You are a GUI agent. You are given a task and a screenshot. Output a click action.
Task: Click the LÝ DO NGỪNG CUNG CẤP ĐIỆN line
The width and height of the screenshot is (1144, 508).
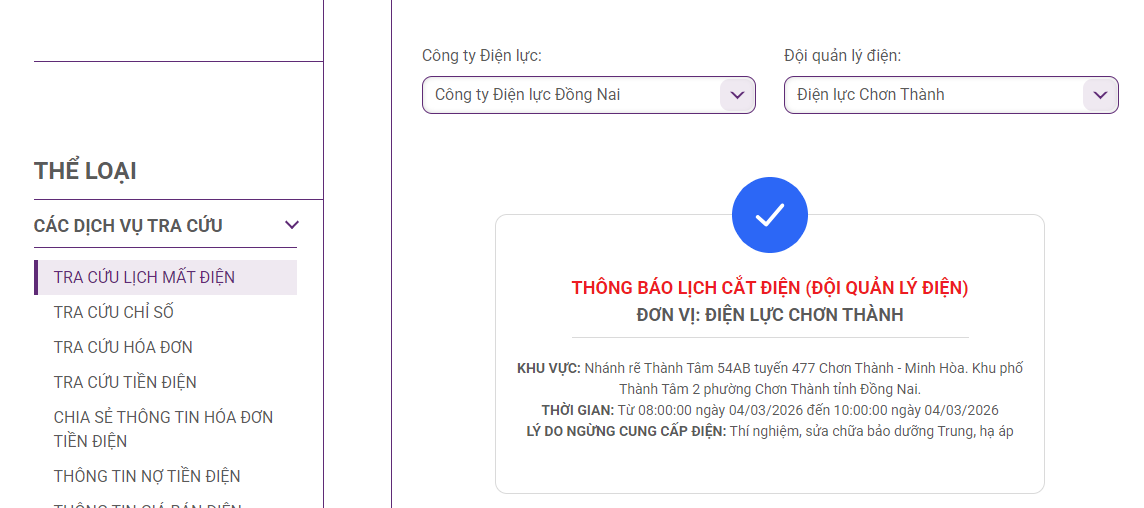click(769, 431)
